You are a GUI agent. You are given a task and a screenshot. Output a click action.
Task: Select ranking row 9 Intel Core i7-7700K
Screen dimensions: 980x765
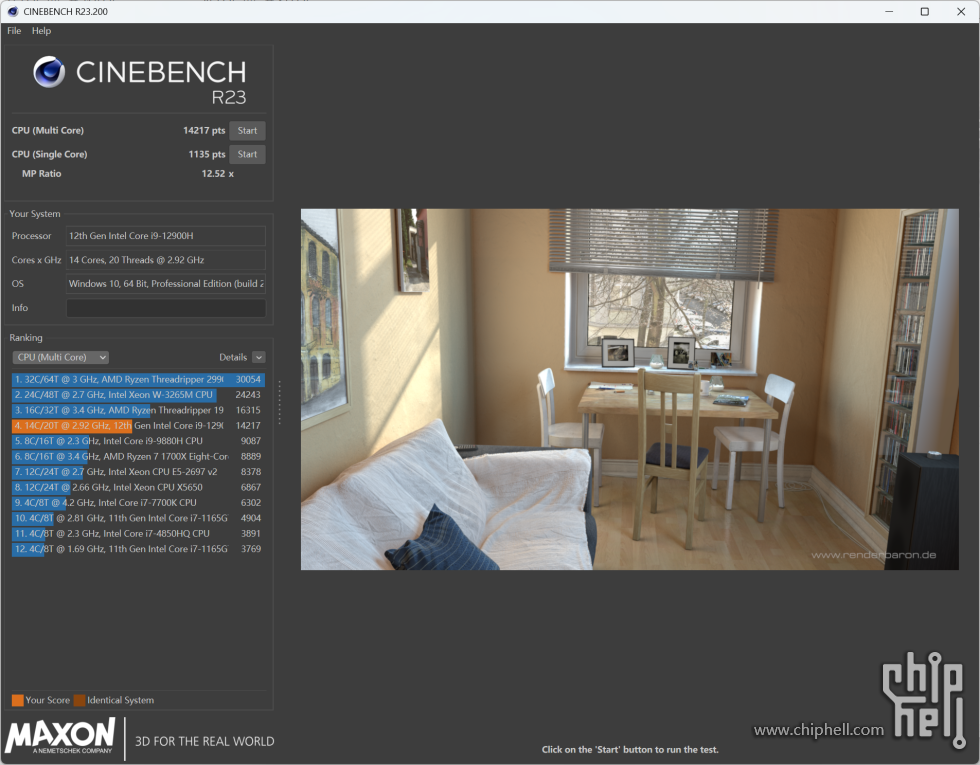click(138, 503)
